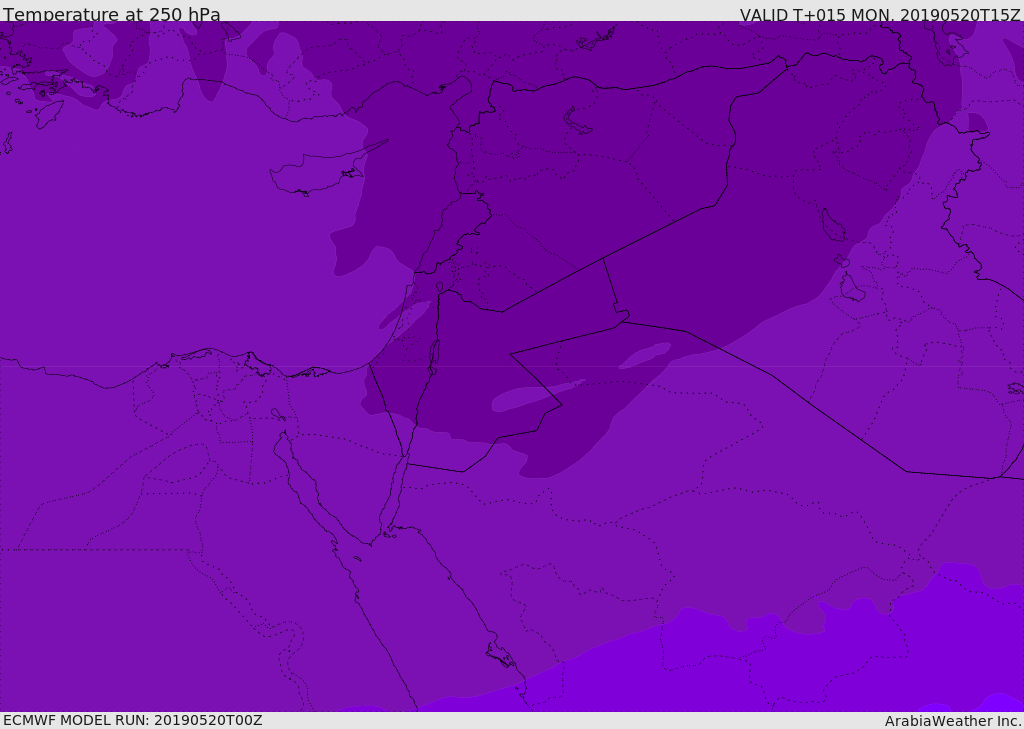
Task: Click the 'ArabiaWeather Inc.' credit text
Action: point(953,721)
